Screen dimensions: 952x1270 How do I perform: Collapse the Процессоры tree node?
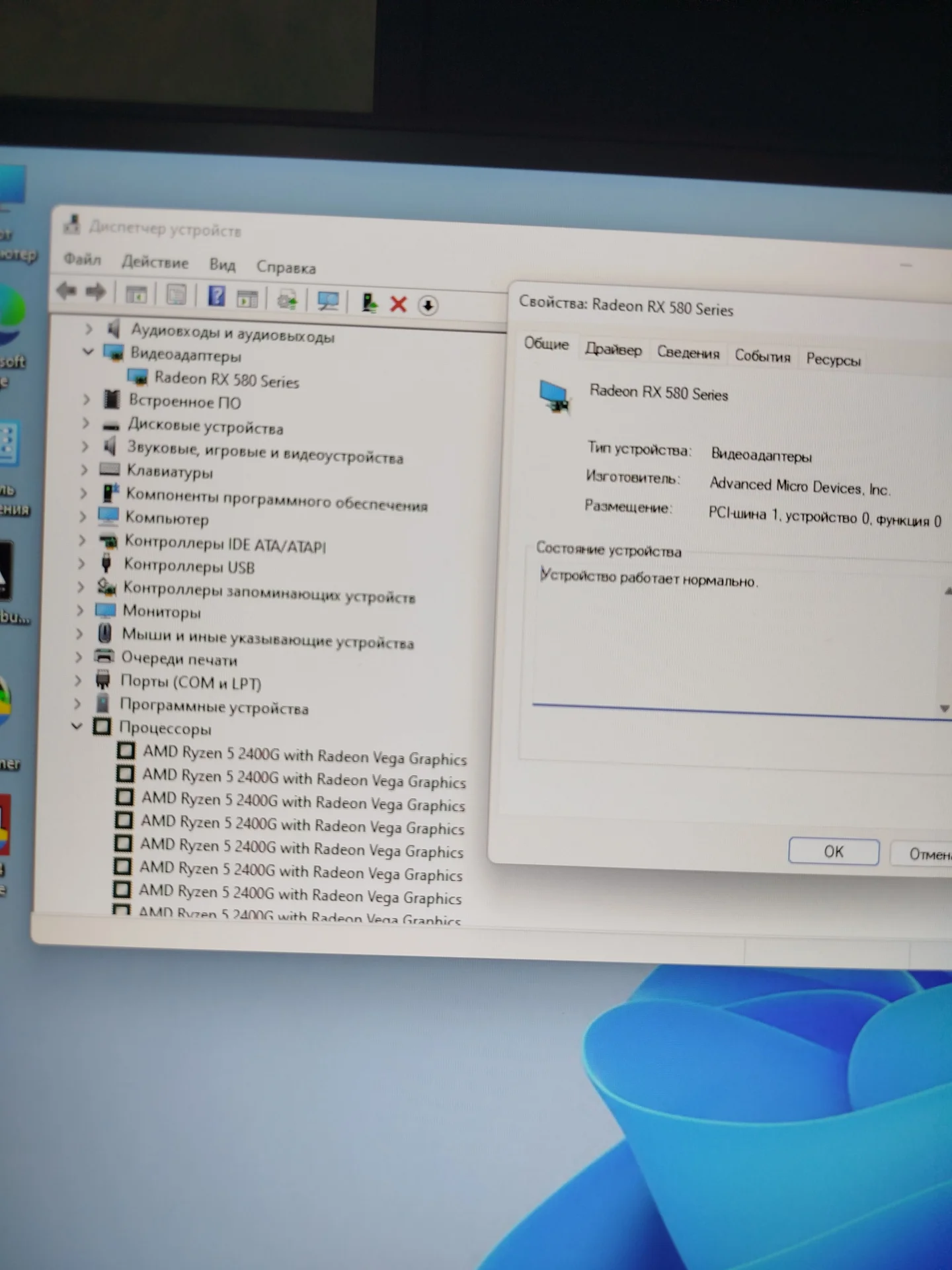click(77, 726)
